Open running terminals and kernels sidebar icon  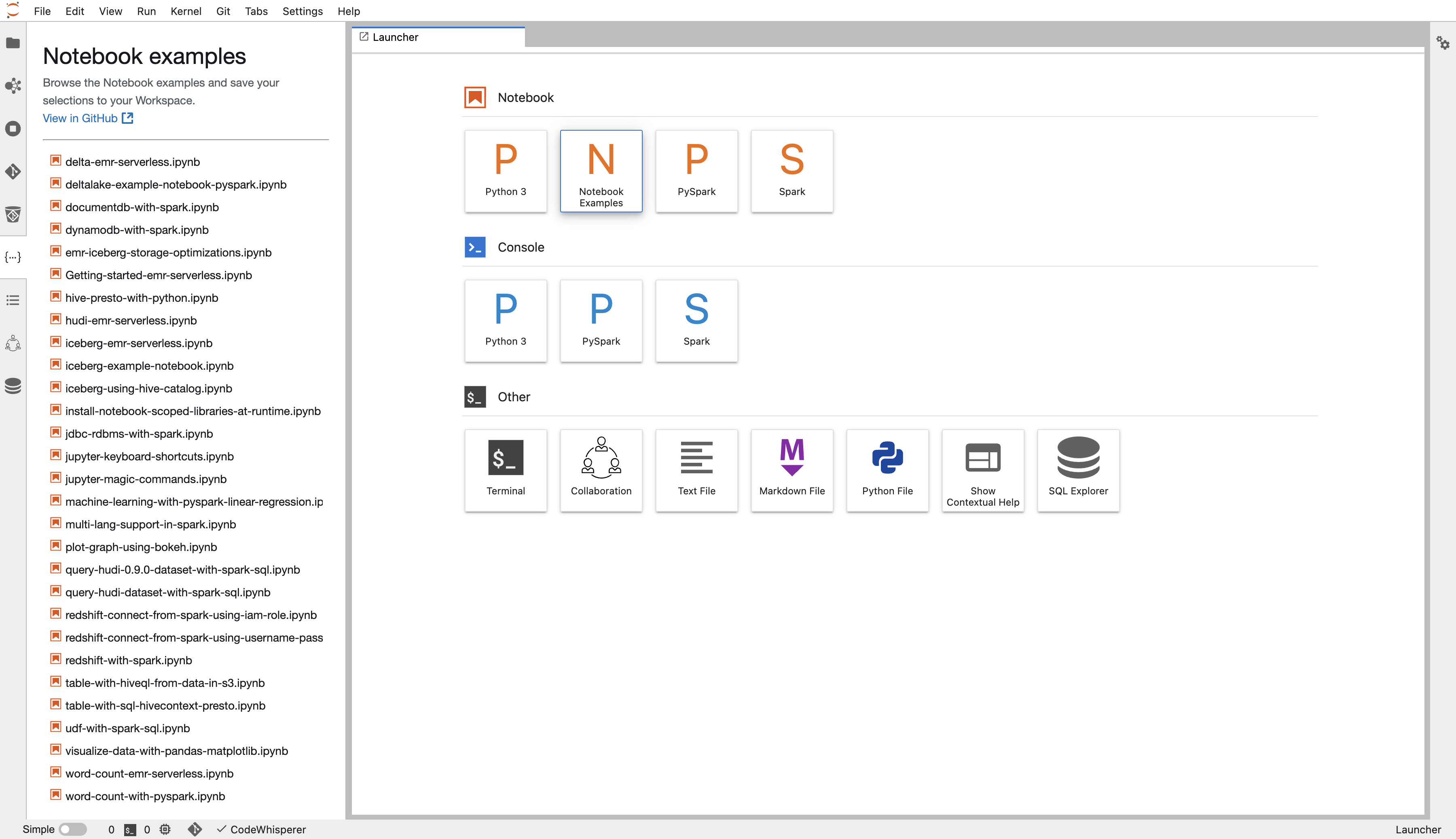pyautogui.click(x=13, y=129)
